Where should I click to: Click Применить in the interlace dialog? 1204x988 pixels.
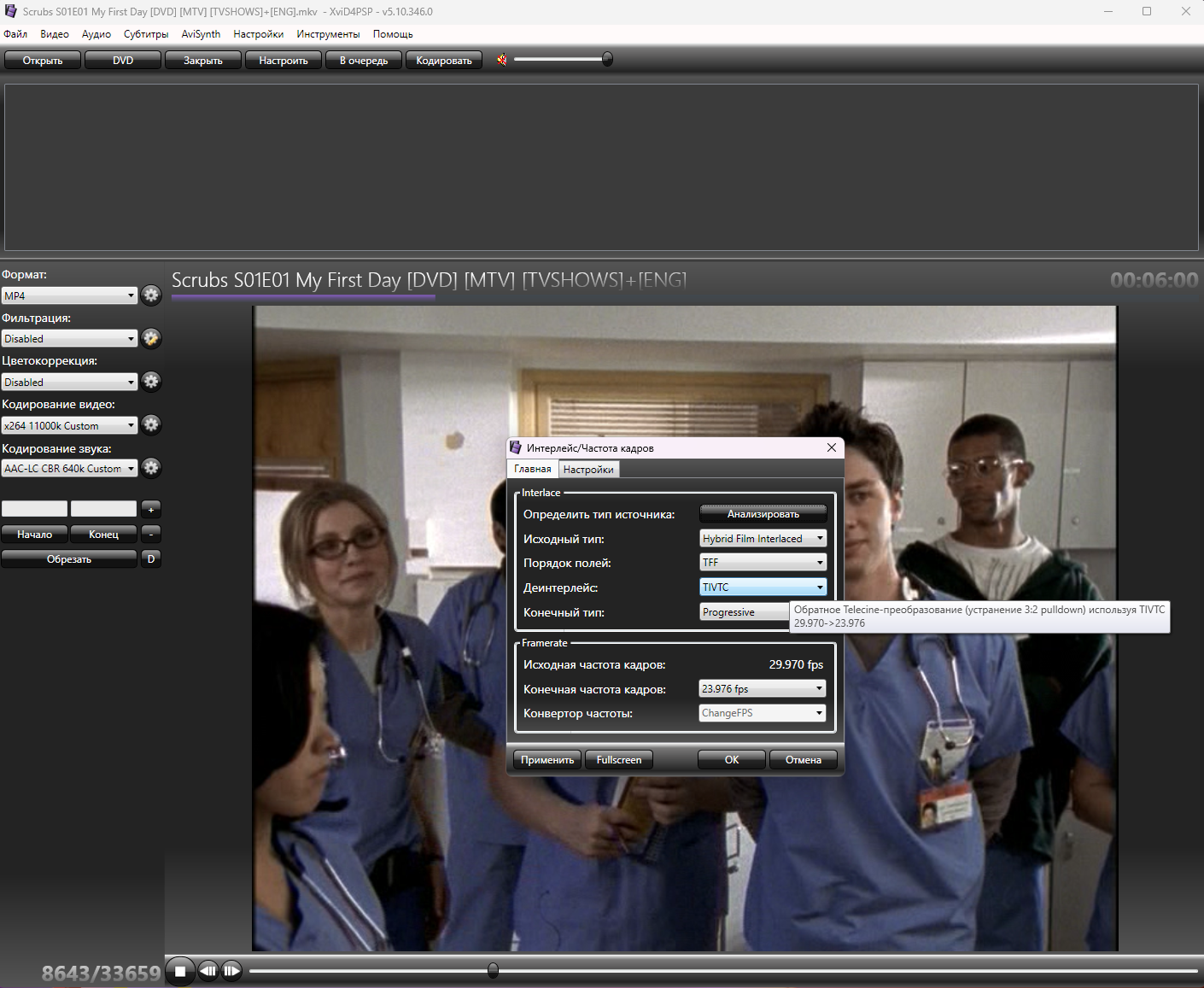(547, 760)
